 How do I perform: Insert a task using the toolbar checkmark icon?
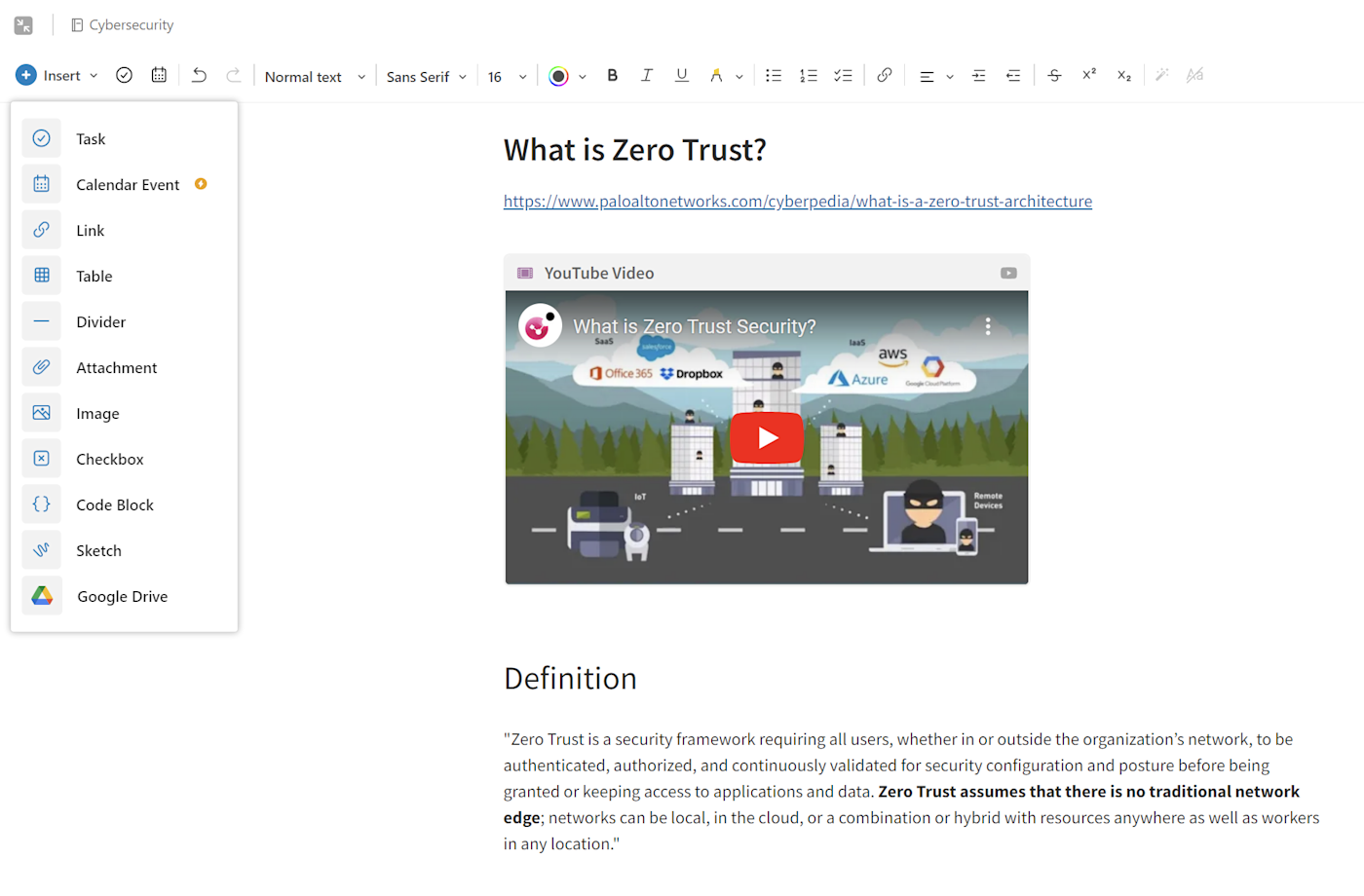[124, 75]
